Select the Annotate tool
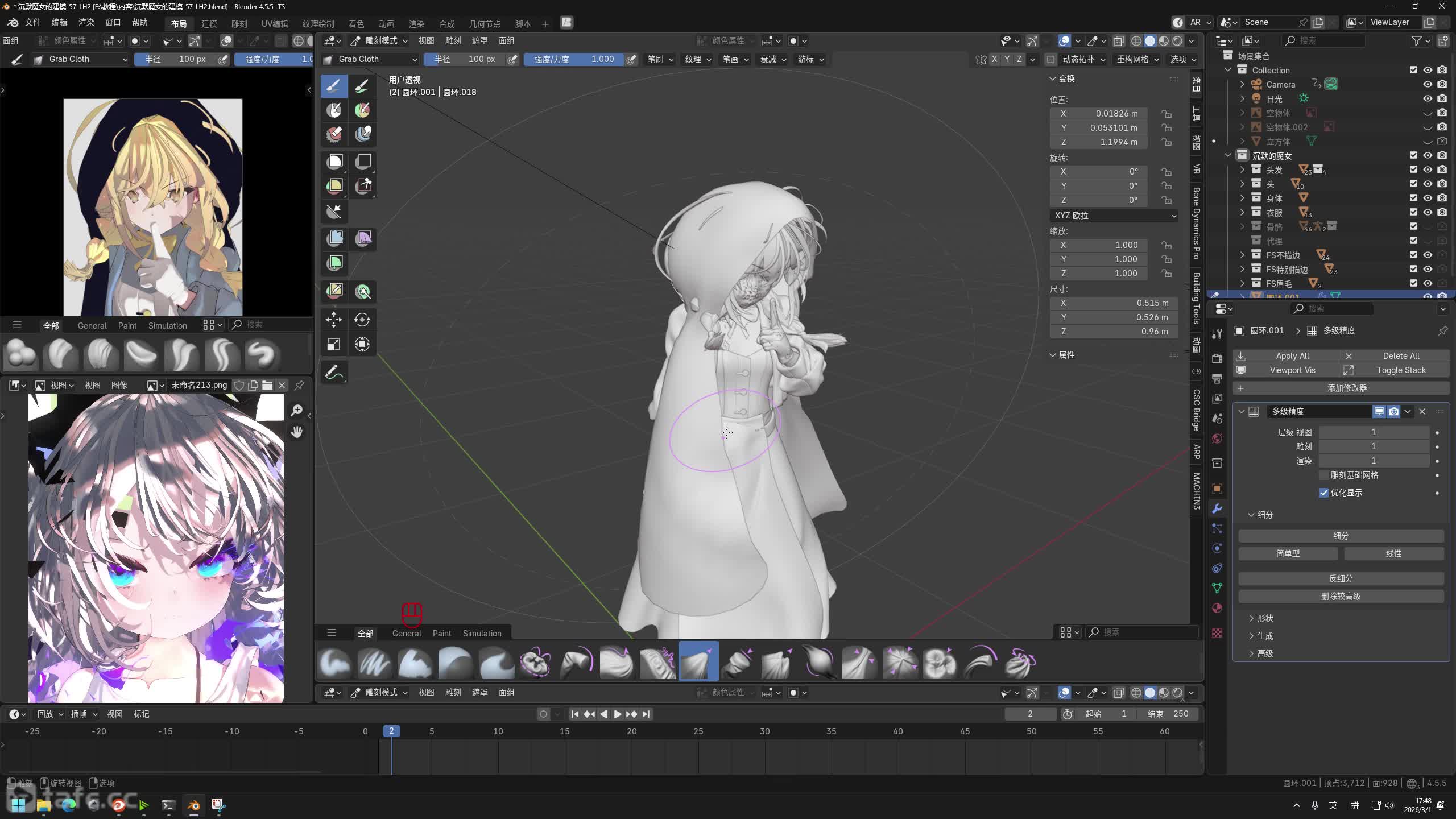This screenshot has width=1456, height=819. click(334, 373)
